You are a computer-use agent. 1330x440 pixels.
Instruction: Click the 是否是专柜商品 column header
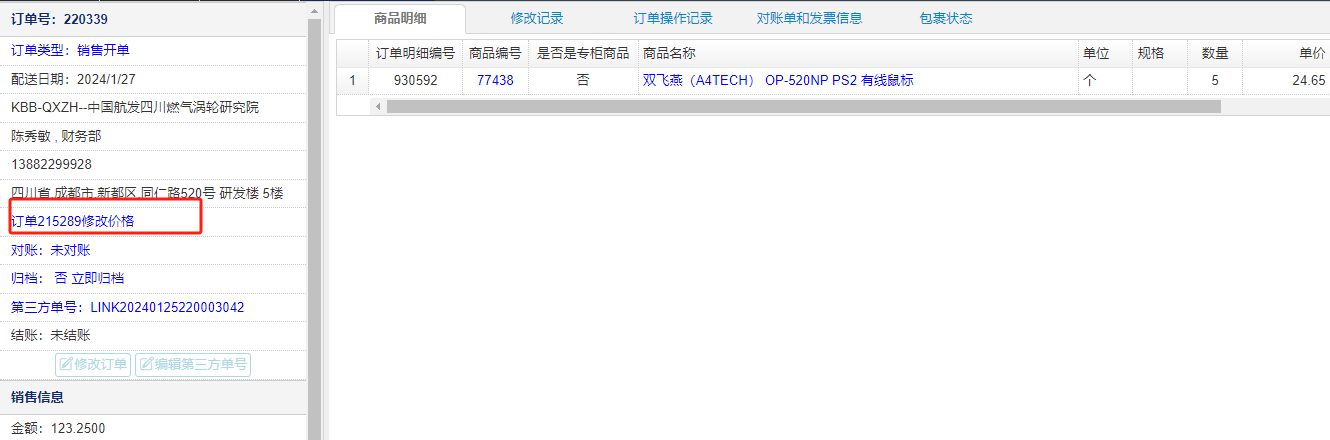(583, 53)
